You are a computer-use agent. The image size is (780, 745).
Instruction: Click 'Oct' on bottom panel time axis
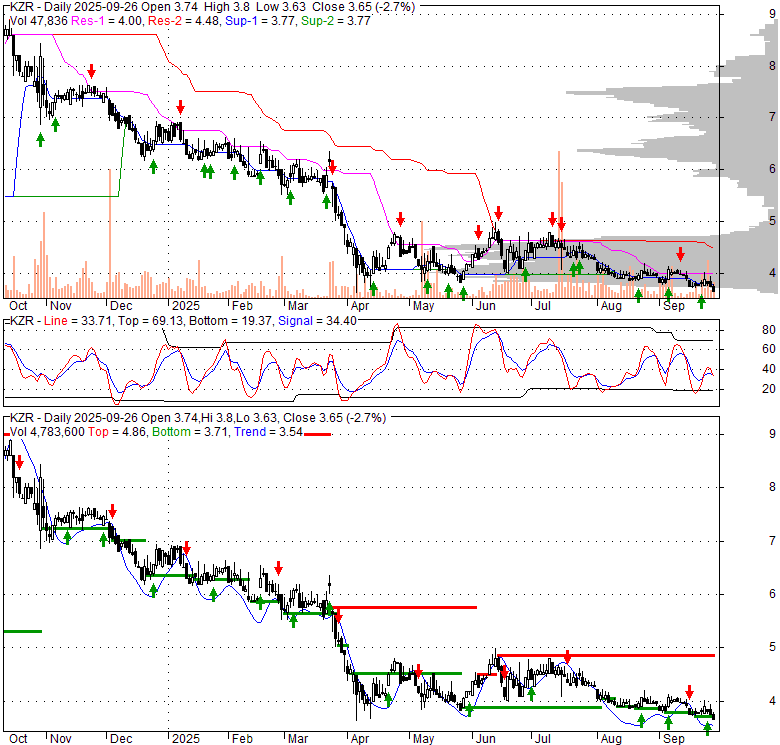click(18, 739)
